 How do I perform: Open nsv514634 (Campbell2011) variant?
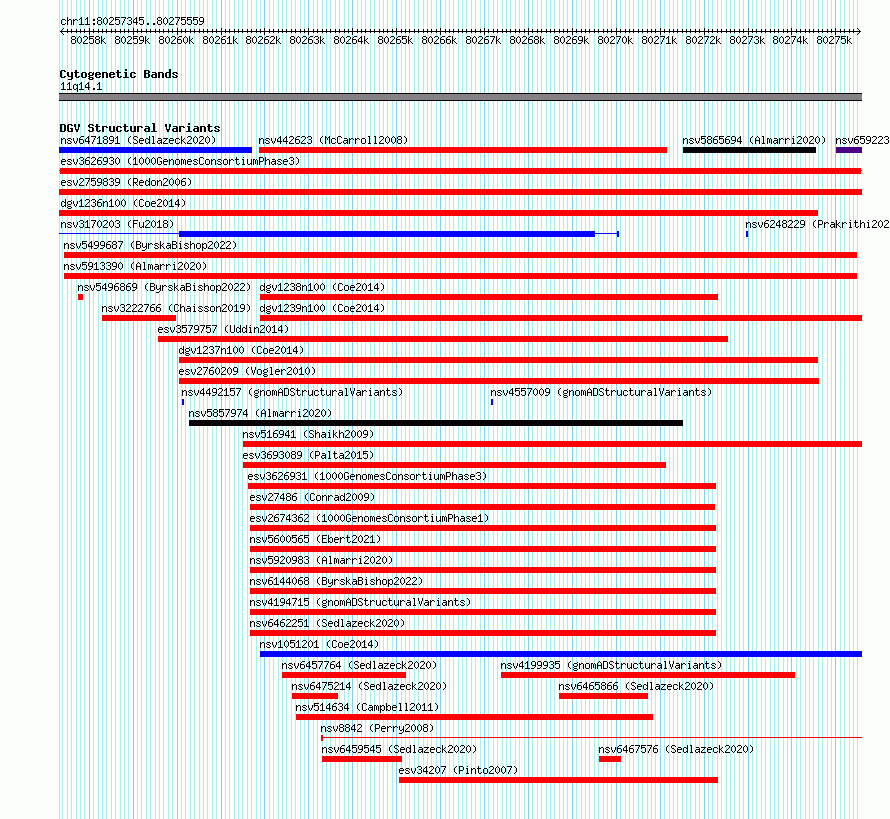tap(367, 707)
